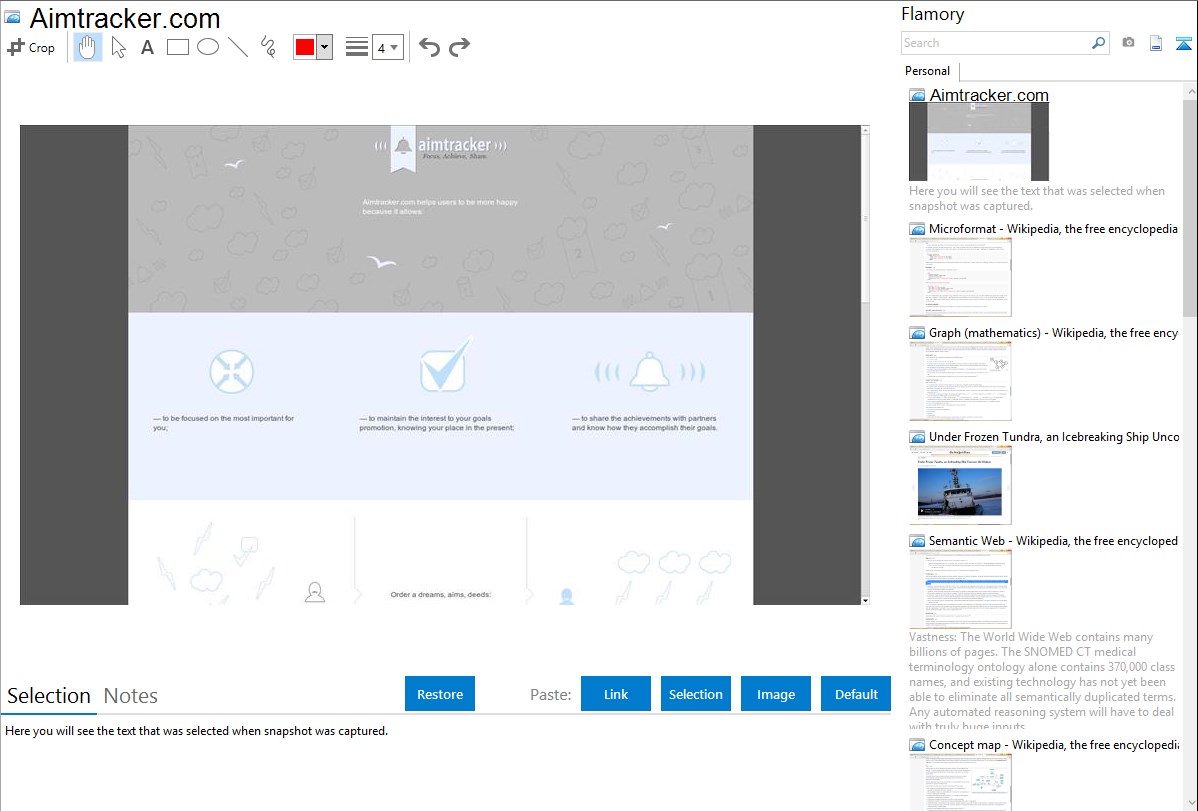Click the focus target icon in preview
Screen dimensions: 1198x811
232,371
